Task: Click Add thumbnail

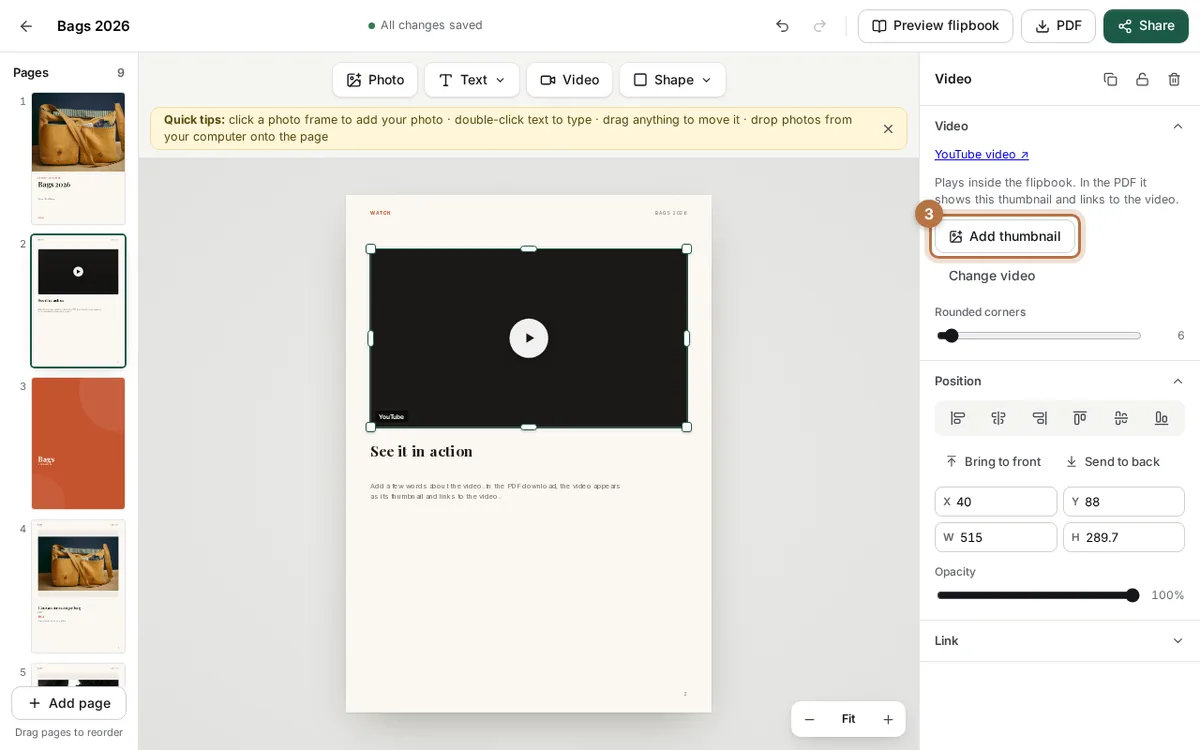Action: [x=1005, y=236]
